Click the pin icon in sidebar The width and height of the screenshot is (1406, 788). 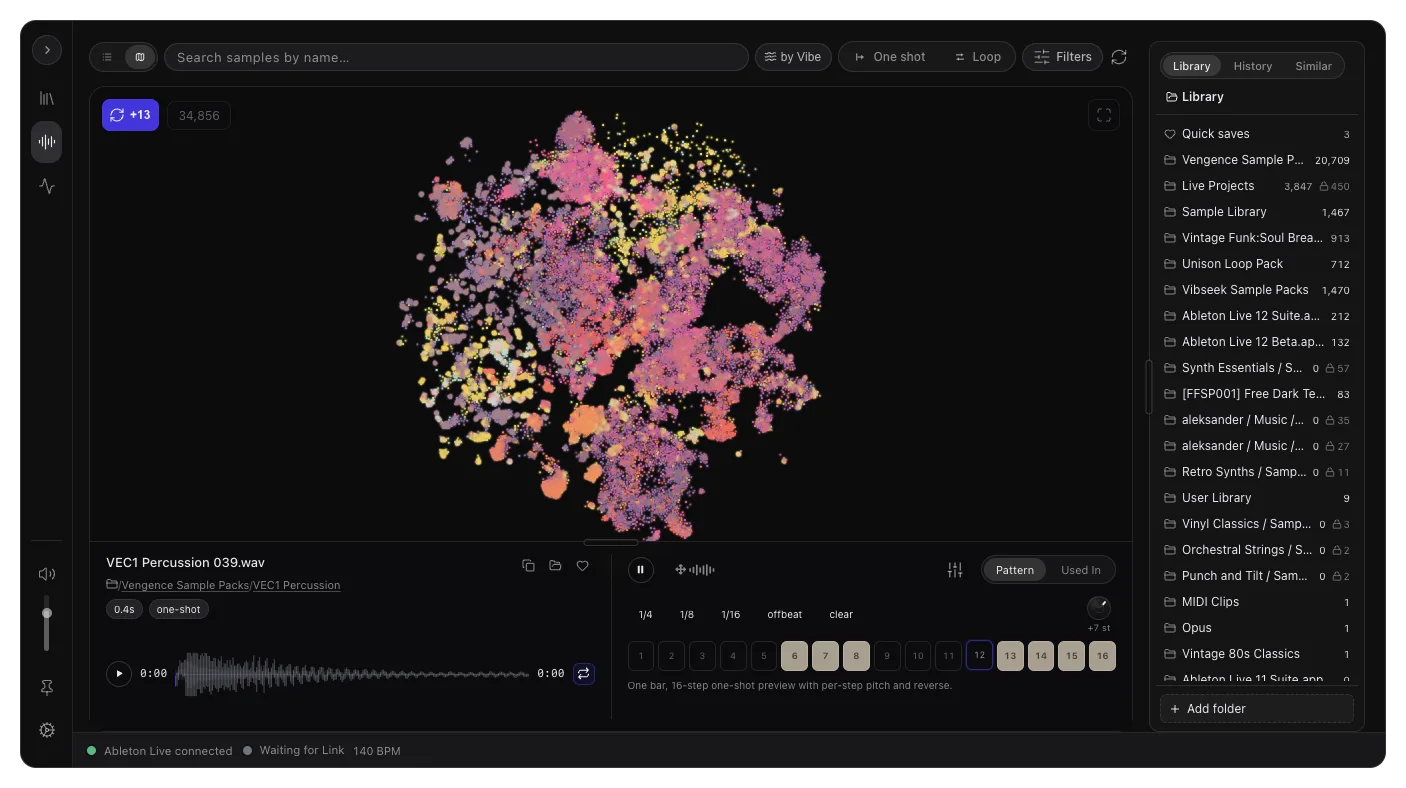pyautogui.click(x=47, y=688)
